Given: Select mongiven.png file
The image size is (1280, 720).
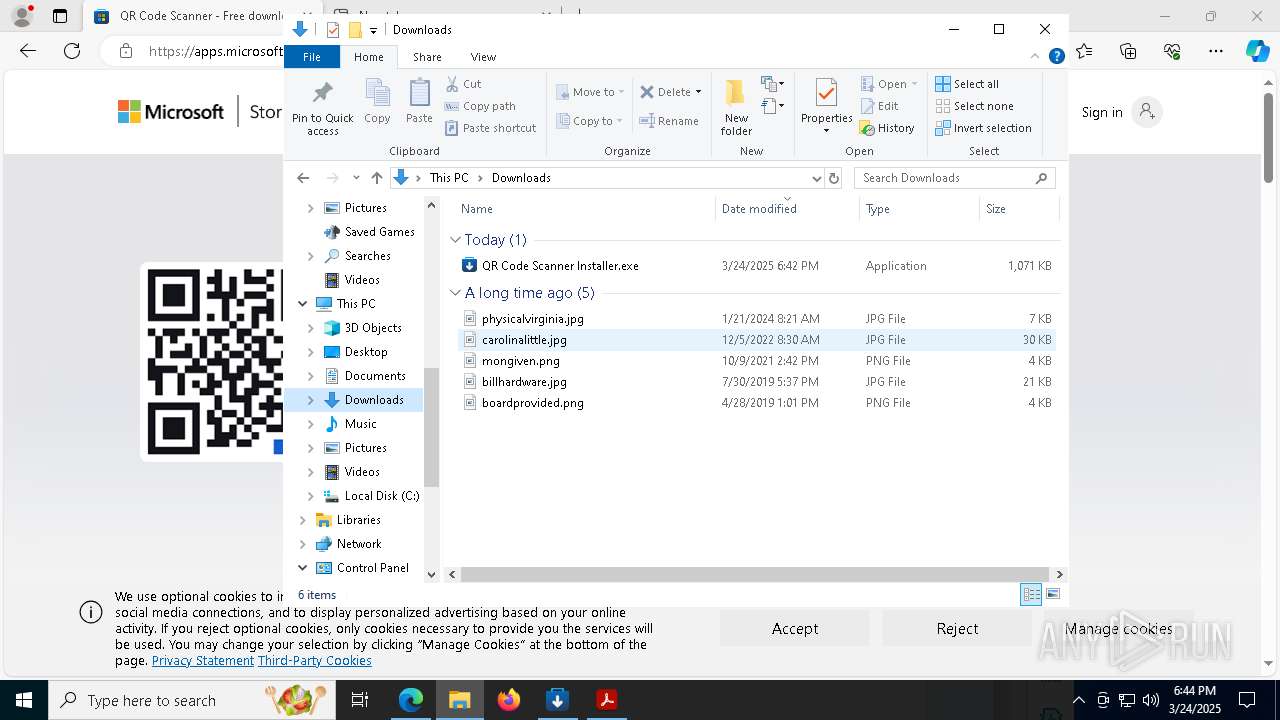Looking at the screenshot, I should click(520, 361).
